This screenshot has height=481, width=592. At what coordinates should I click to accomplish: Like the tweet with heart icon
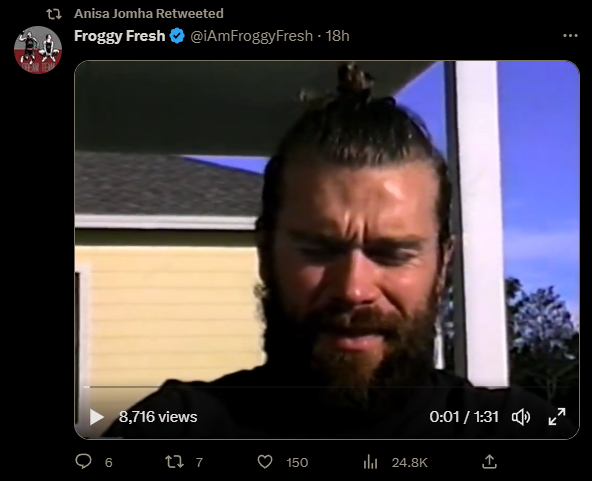point(265,462)
